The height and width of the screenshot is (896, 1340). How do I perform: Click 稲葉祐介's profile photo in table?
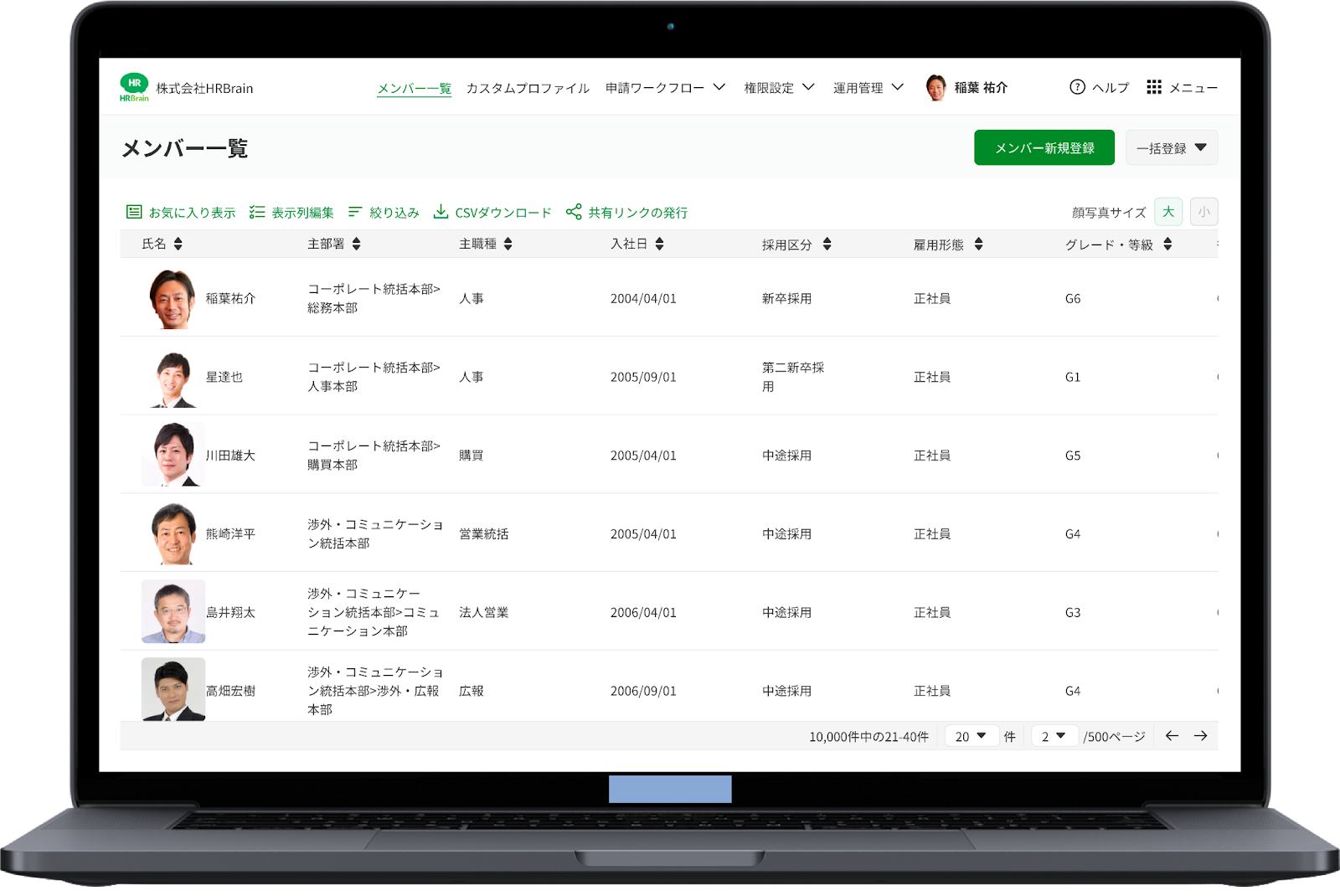pyautogui.click(x=173, y=298)
